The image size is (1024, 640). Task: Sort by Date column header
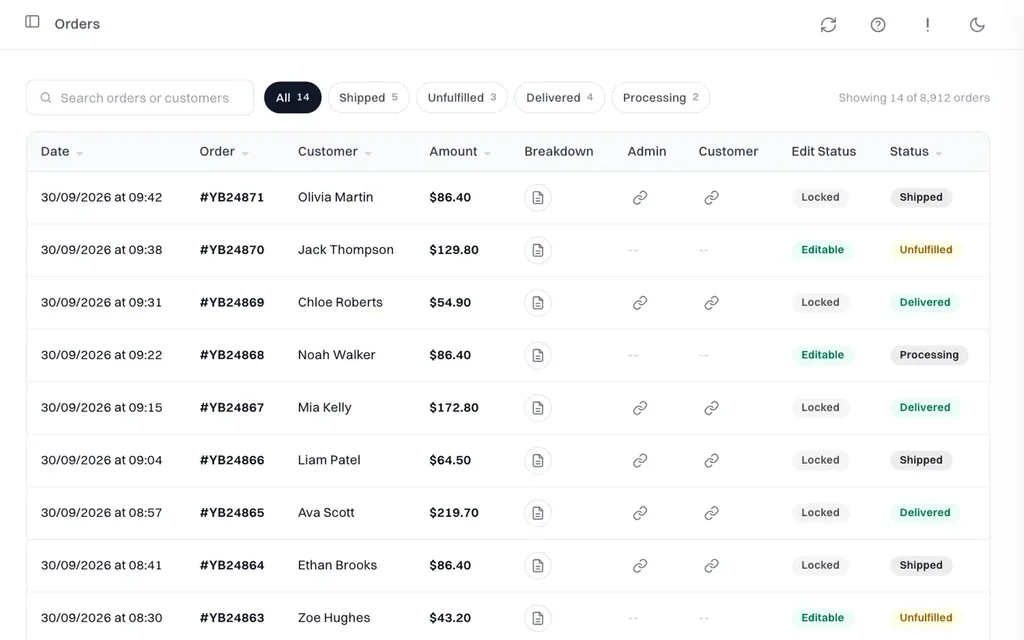pyautogui.click(x=61, y=152)
